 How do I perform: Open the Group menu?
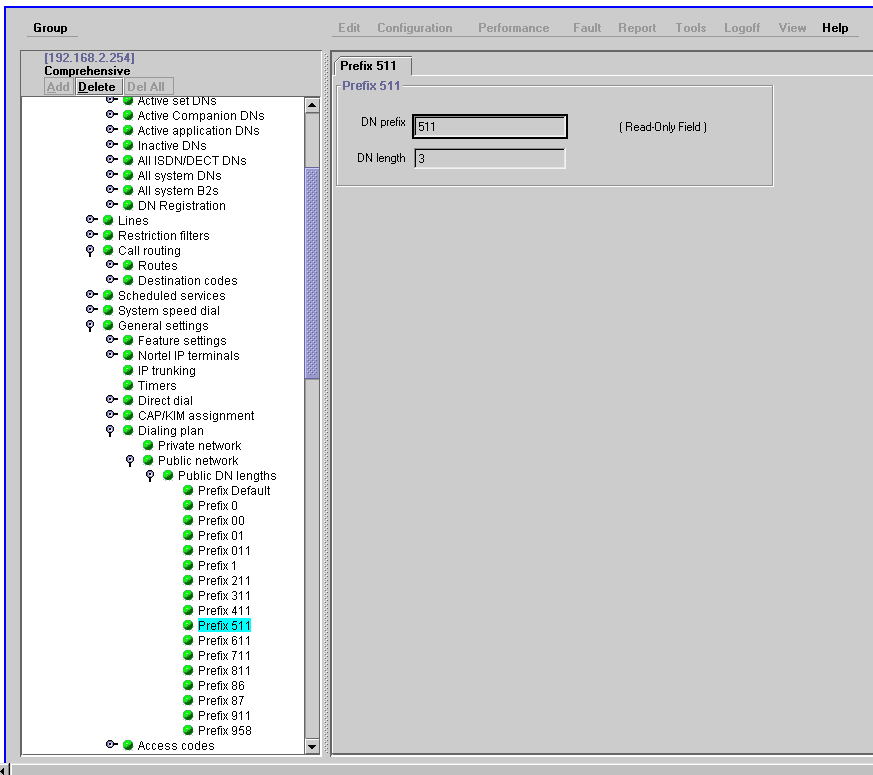(50, 28)
